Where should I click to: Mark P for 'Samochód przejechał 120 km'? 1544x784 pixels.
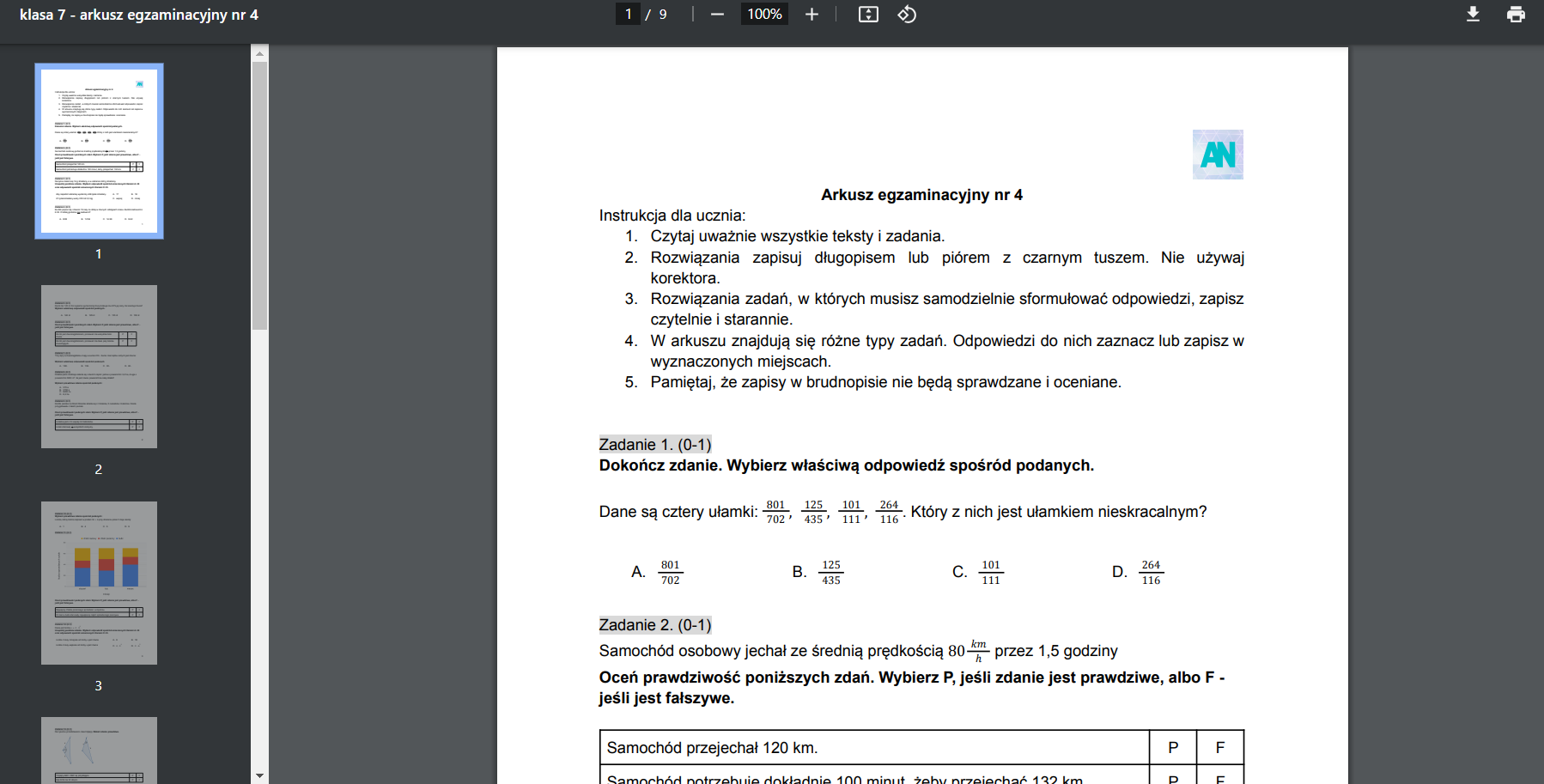click(1173, 748)
